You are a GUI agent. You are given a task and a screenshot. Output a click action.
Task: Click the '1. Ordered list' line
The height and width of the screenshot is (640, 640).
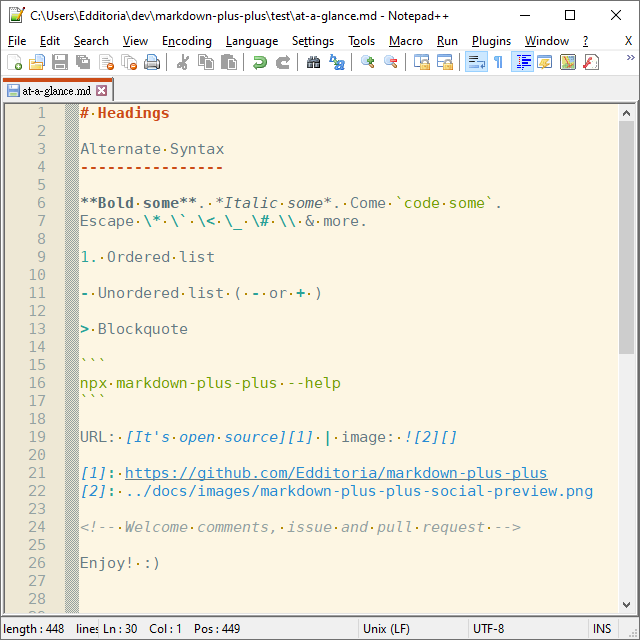pos(147,257)
